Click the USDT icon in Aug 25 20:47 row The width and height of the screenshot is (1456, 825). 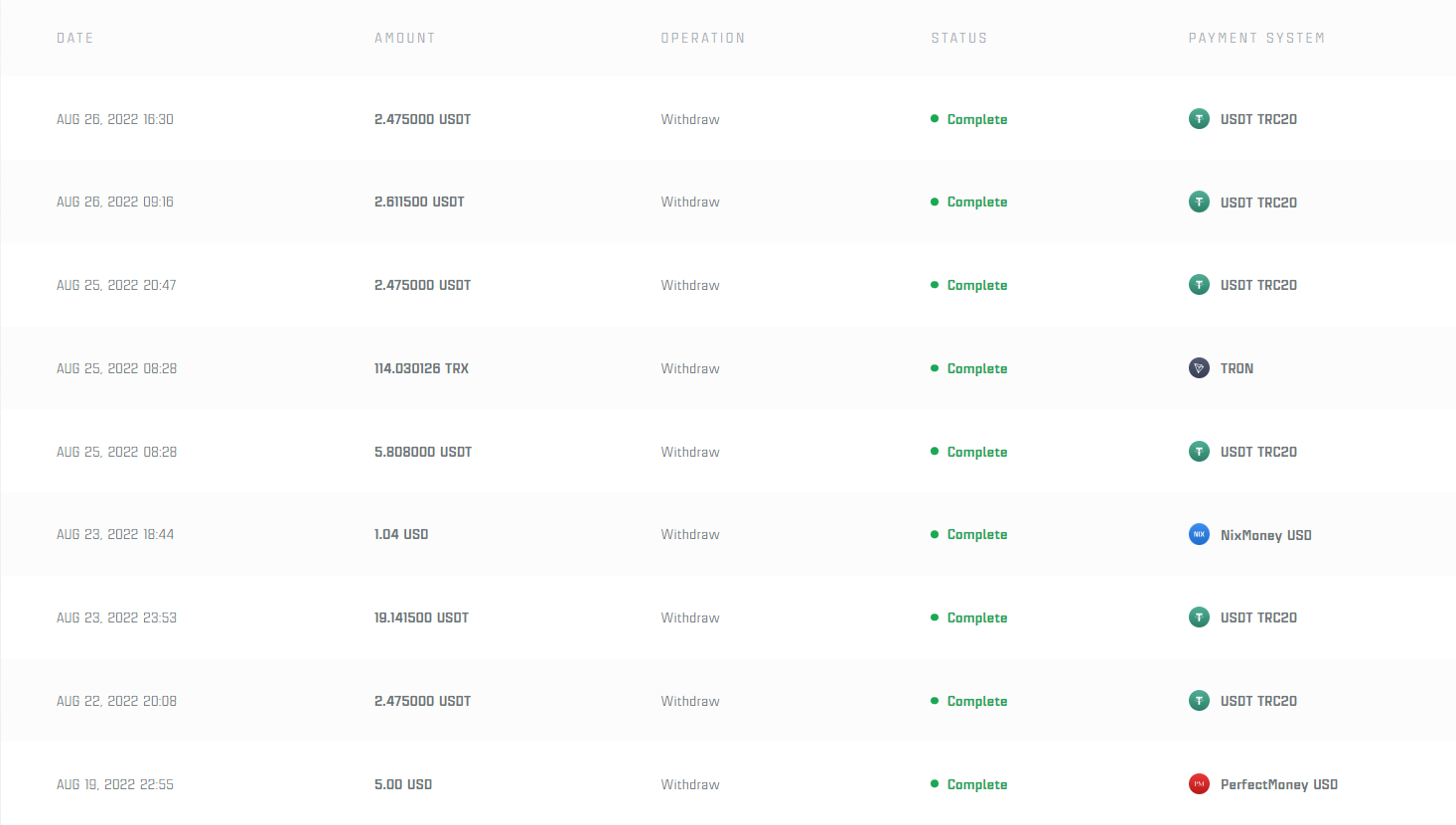coord(1199,285)
